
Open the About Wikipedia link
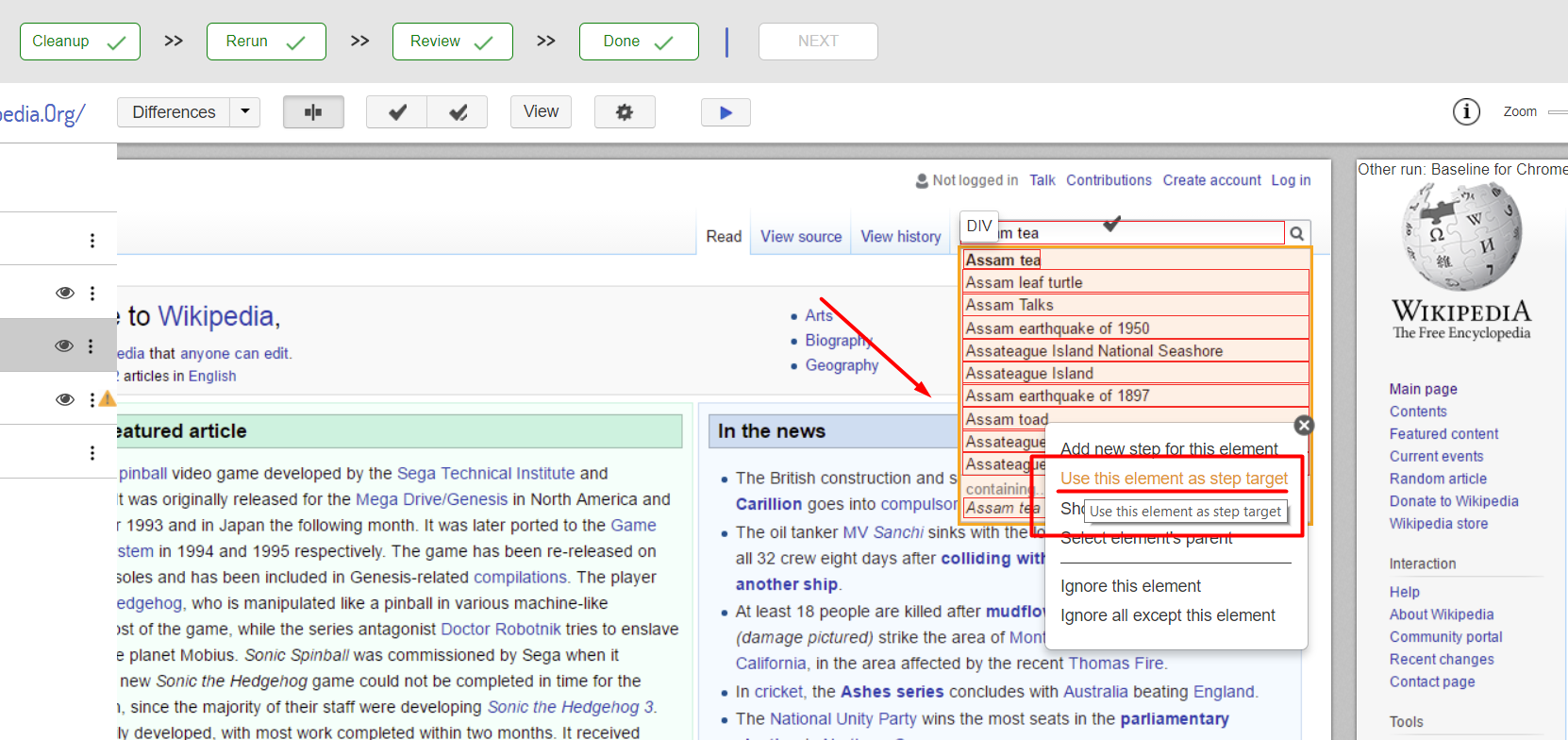(x=1442, y=614)
